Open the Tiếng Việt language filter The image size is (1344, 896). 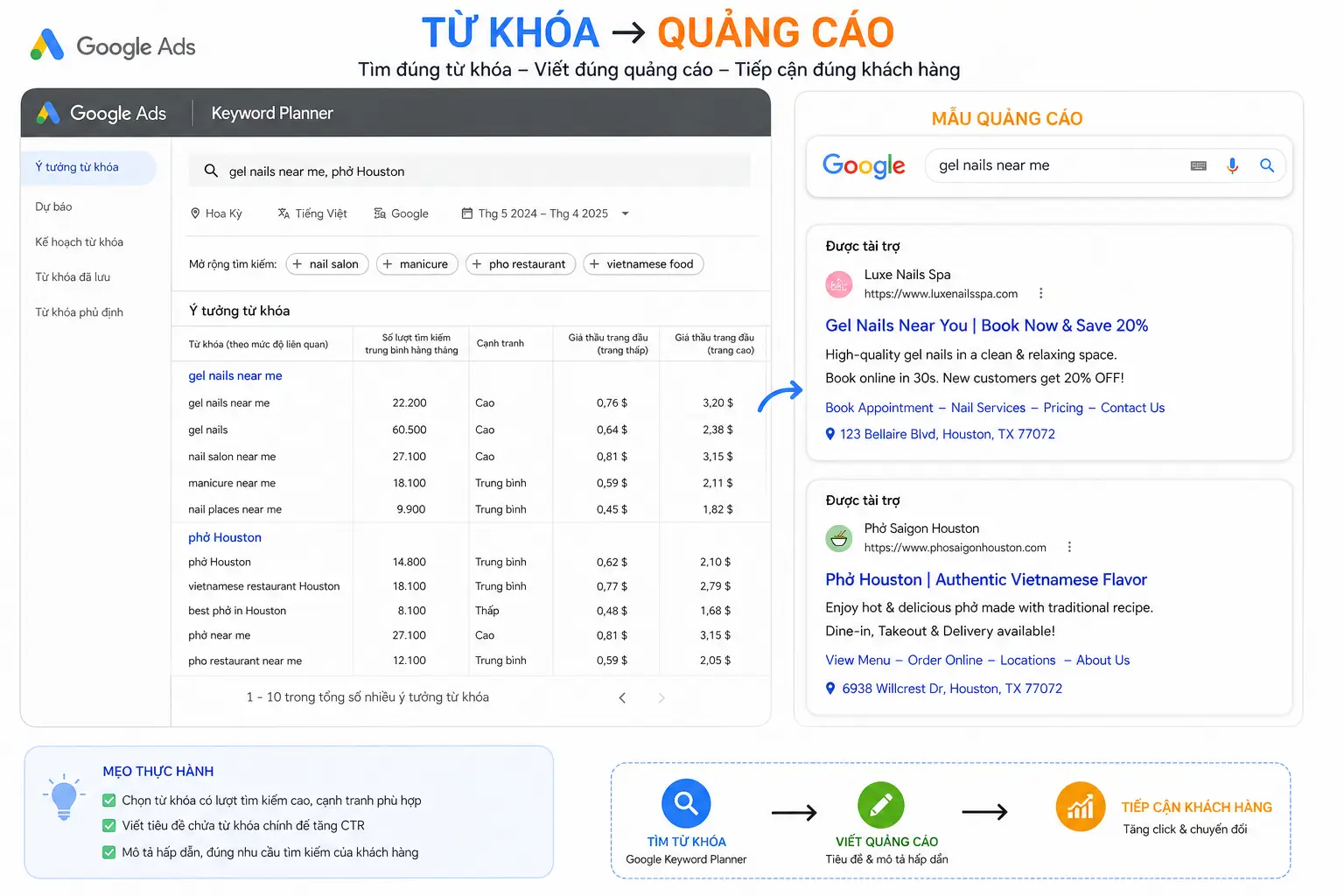pyautogui.click(x=312, y=213)
